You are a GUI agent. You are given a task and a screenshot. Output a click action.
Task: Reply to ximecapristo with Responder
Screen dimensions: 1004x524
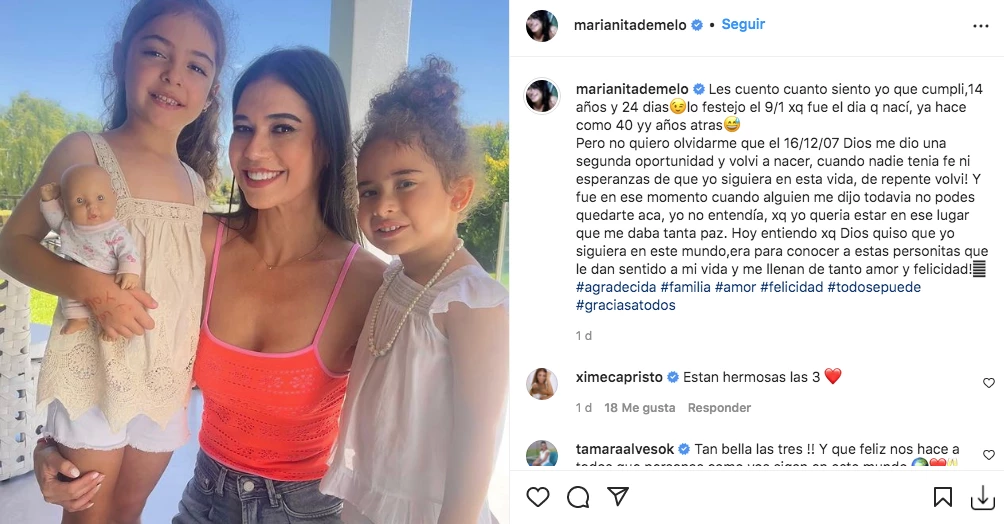[x=719, y=407]
